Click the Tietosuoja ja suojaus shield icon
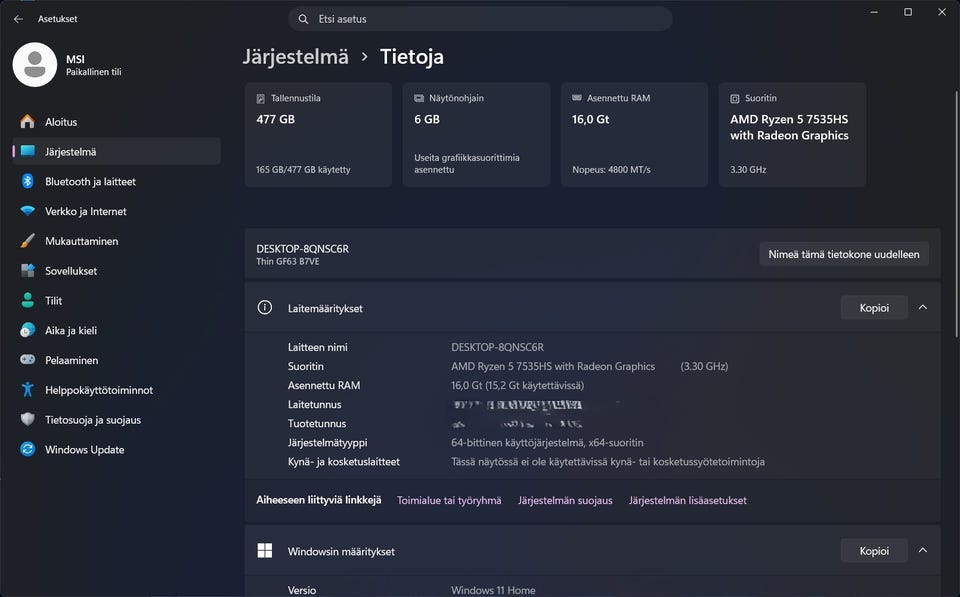The height and width of the screenshot is (597, 960). pos(28,419)
